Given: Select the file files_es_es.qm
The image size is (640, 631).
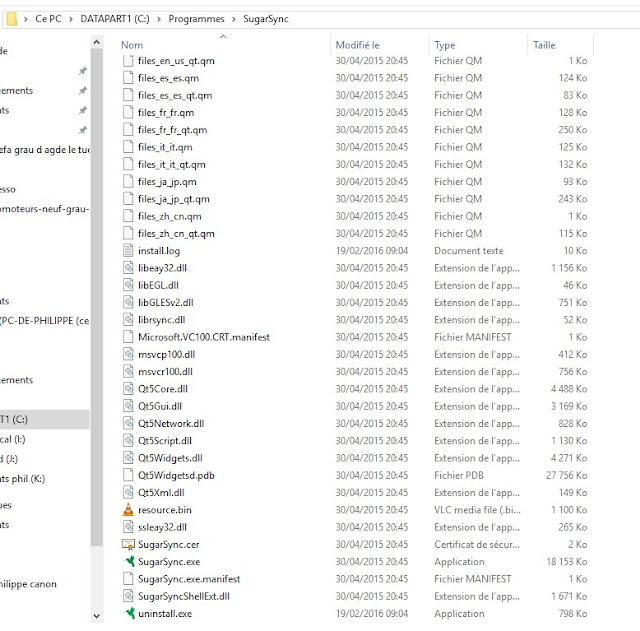Looking at the screenshot, I should click(x=168, y=78).
